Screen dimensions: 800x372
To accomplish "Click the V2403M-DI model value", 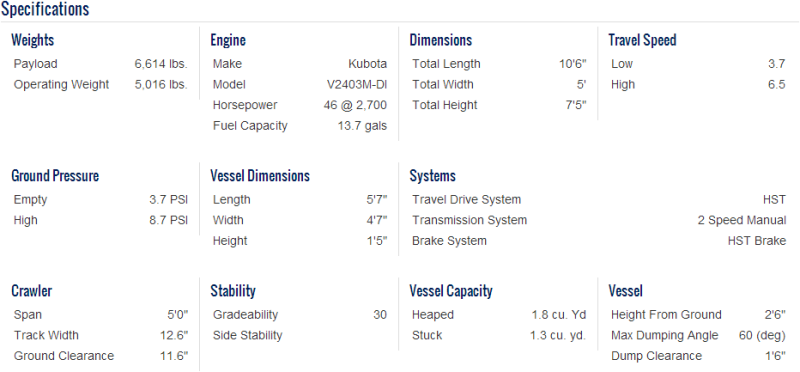I will 357,84.
